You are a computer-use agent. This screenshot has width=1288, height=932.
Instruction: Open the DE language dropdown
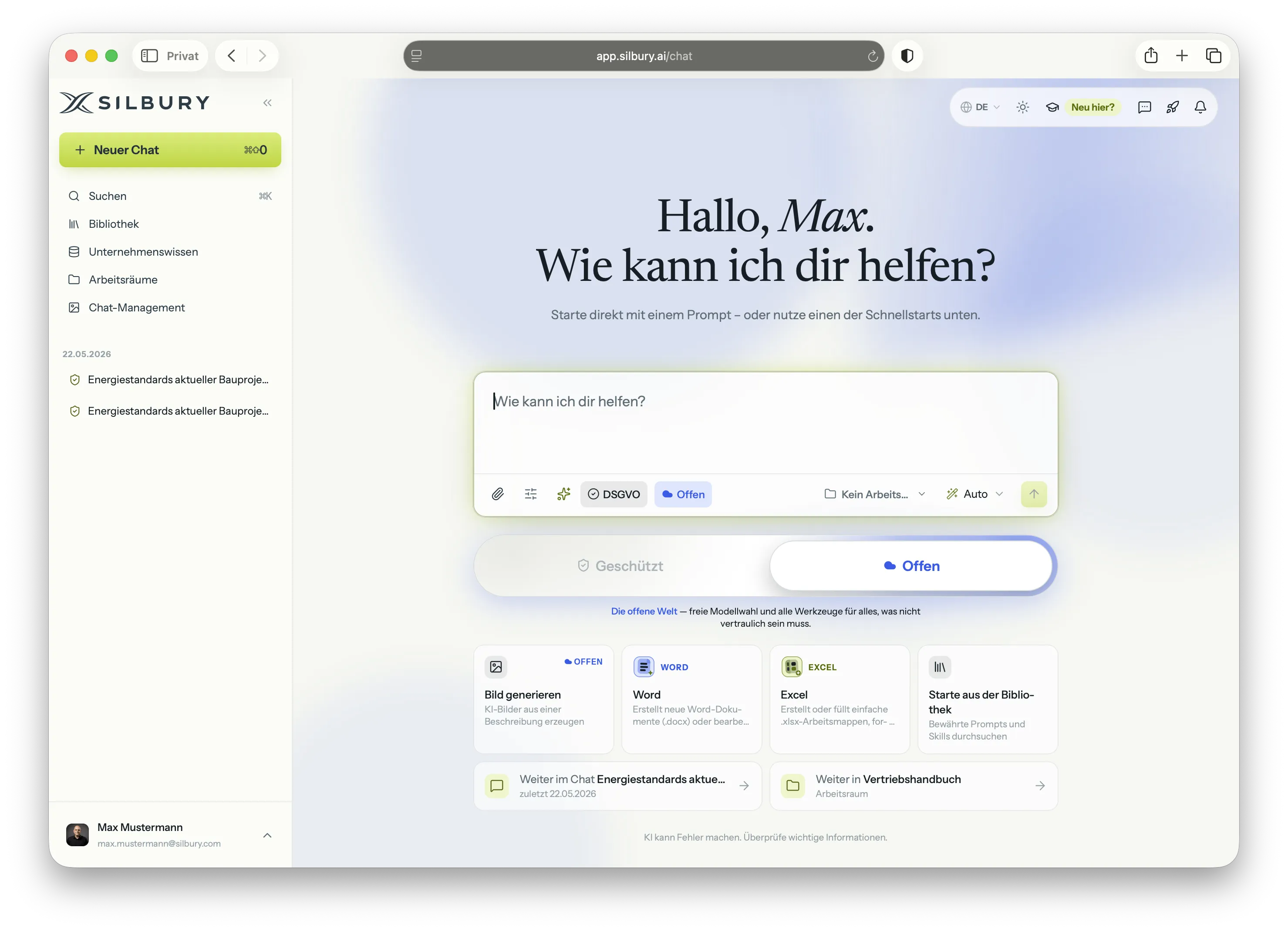[980, 107]
